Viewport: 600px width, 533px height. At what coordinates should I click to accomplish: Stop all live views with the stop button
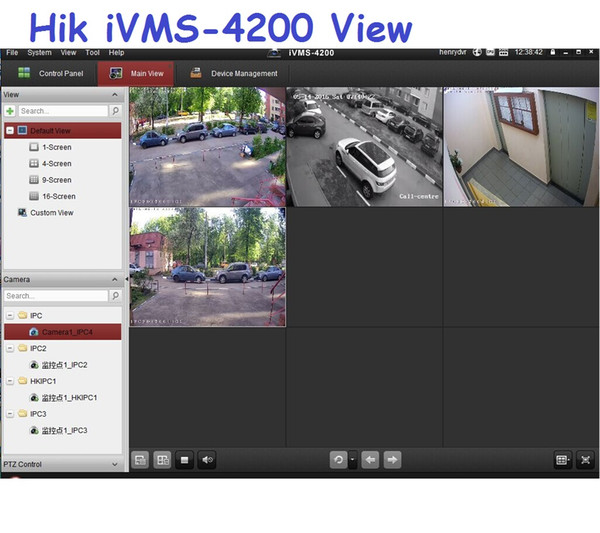[x=184, y=460]
